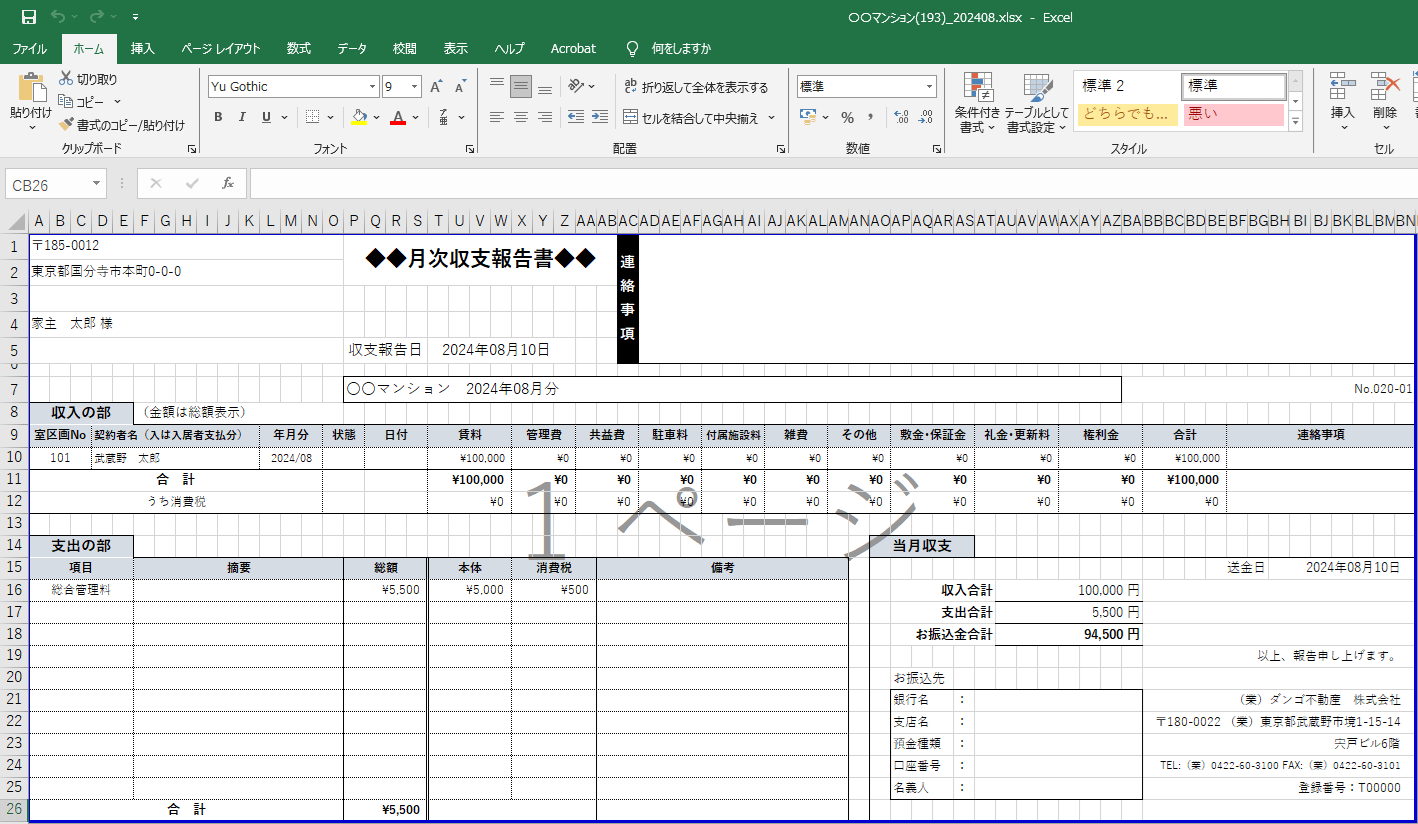The image size is (1418, 824).
Task: Click the increase indent icon
Action: click(599, 117)
